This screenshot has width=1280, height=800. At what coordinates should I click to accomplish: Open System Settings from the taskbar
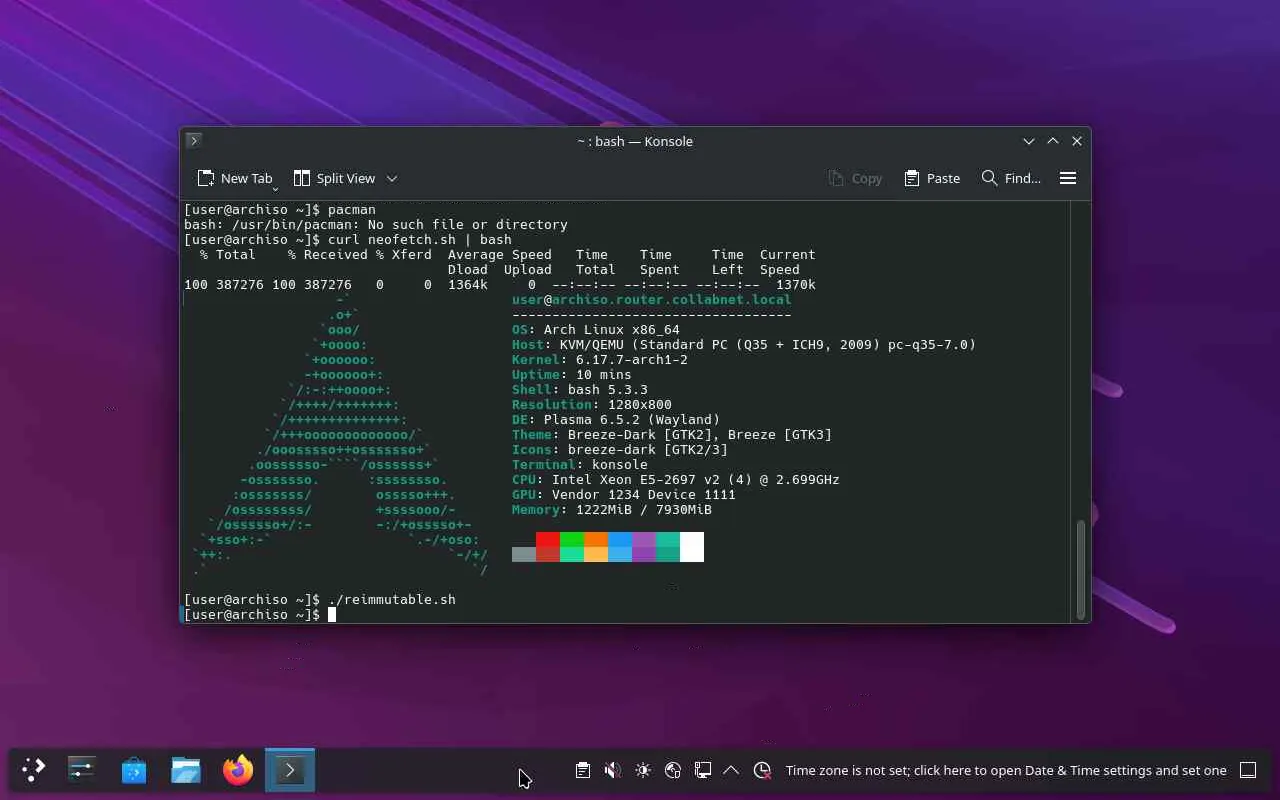pyautogui.click(x=82, y=770)
